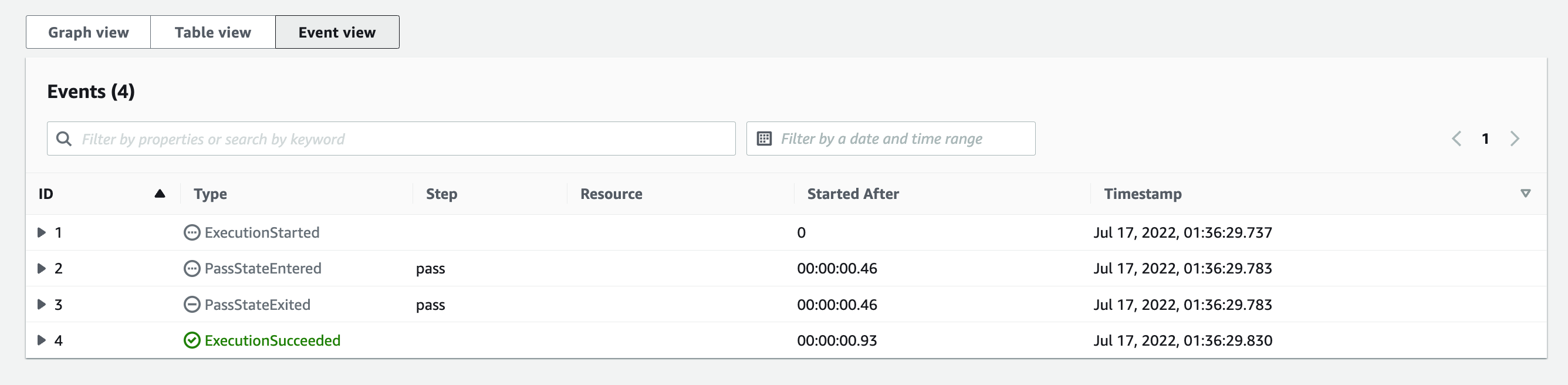The width and height of the screenshot is (1568, 385).
Task: Switch to the Graph view tab
Action: tap(88, 32)
